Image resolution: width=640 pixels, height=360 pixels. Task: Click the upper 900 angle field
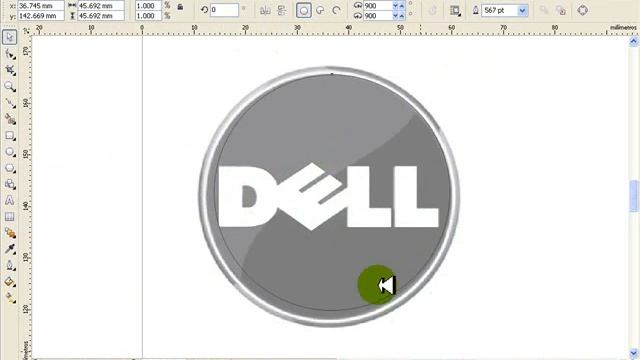pos(378,6)
